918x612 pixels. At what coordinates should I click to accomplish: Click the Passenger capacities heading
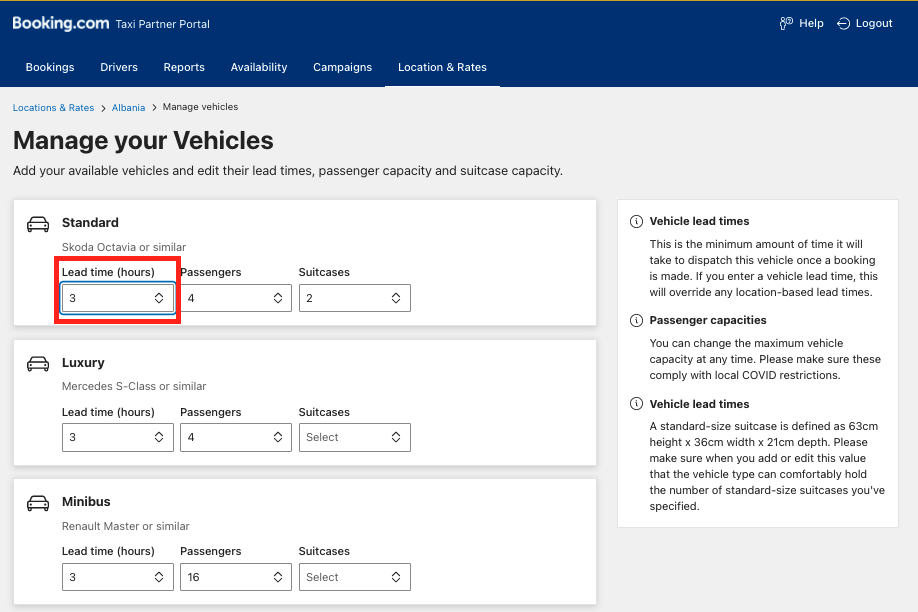click(708, 320)
